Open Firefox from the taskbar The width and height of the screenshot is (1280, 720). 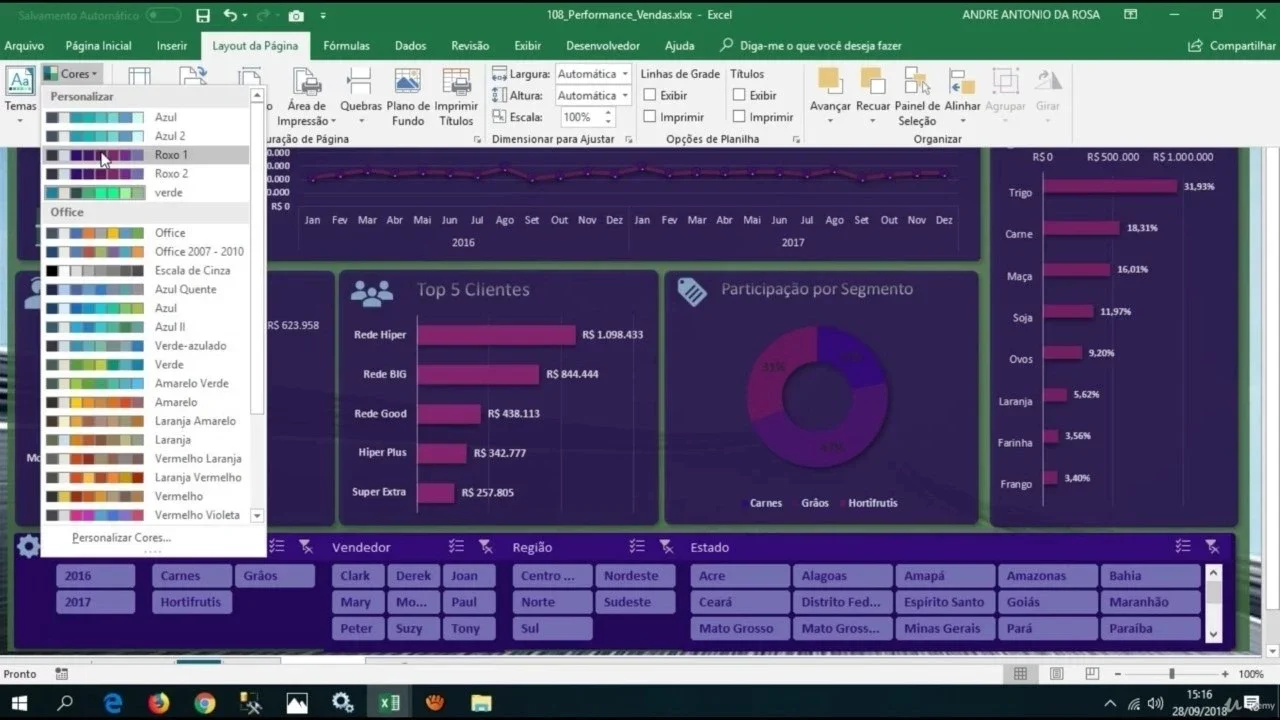[159, 703]
